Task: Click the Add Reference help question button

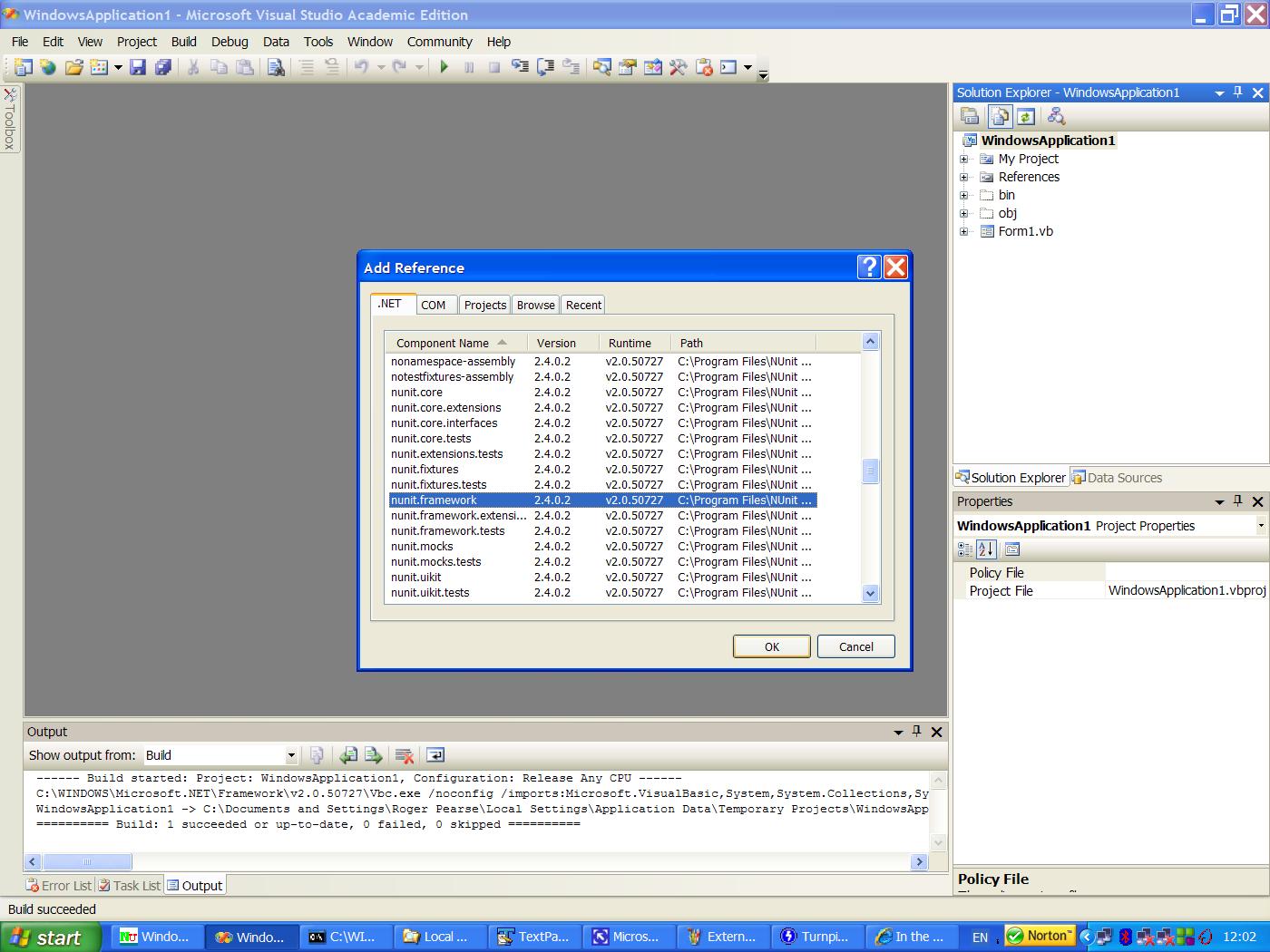Action: tap(869, 267)
